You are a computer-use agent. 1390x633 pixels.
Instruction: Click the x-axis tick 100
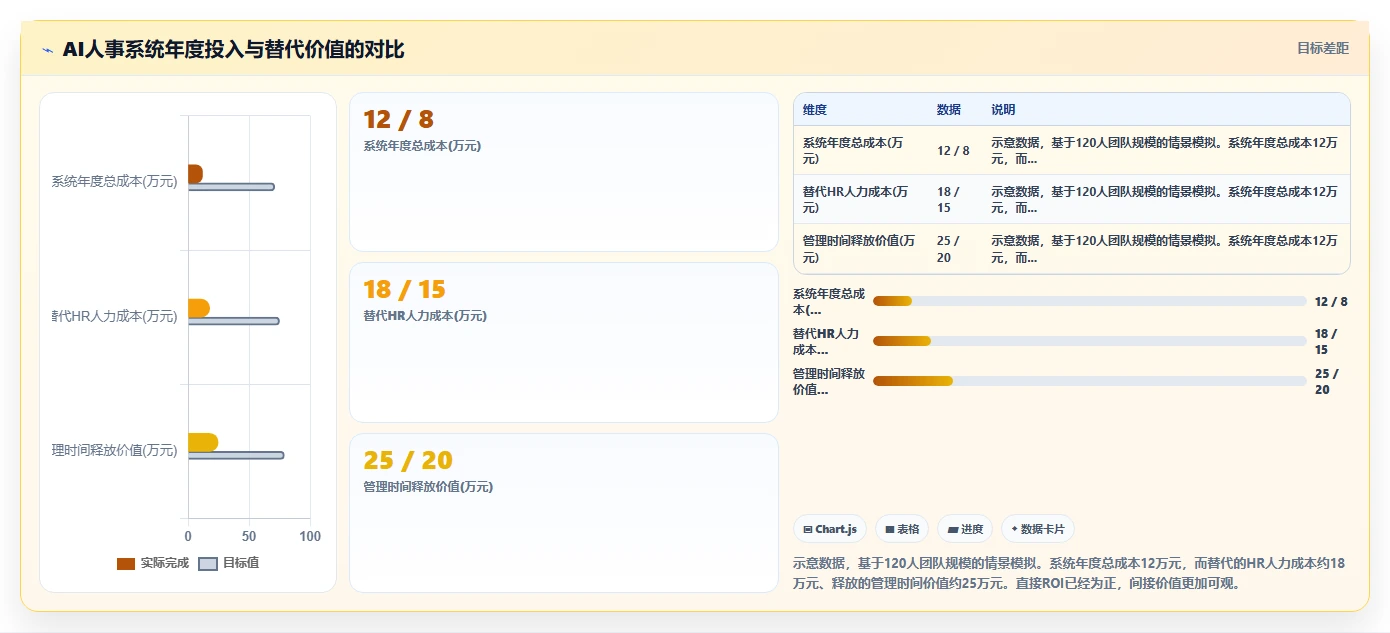point(310,536)
